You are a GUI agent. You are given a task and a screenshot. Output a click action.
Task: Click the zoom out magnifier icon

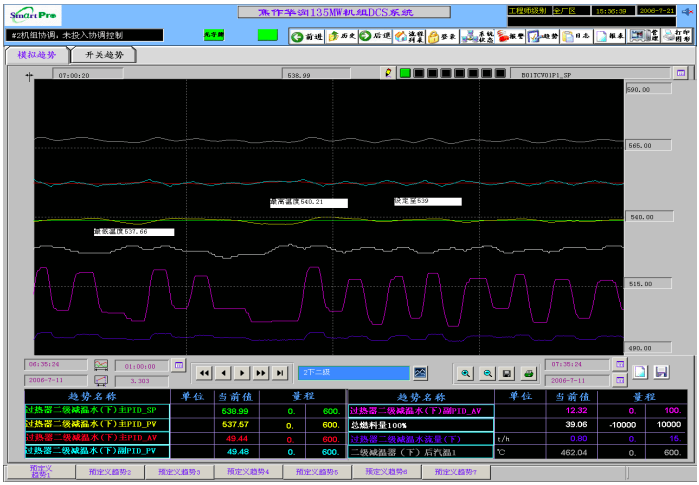[x=487, y=373]
